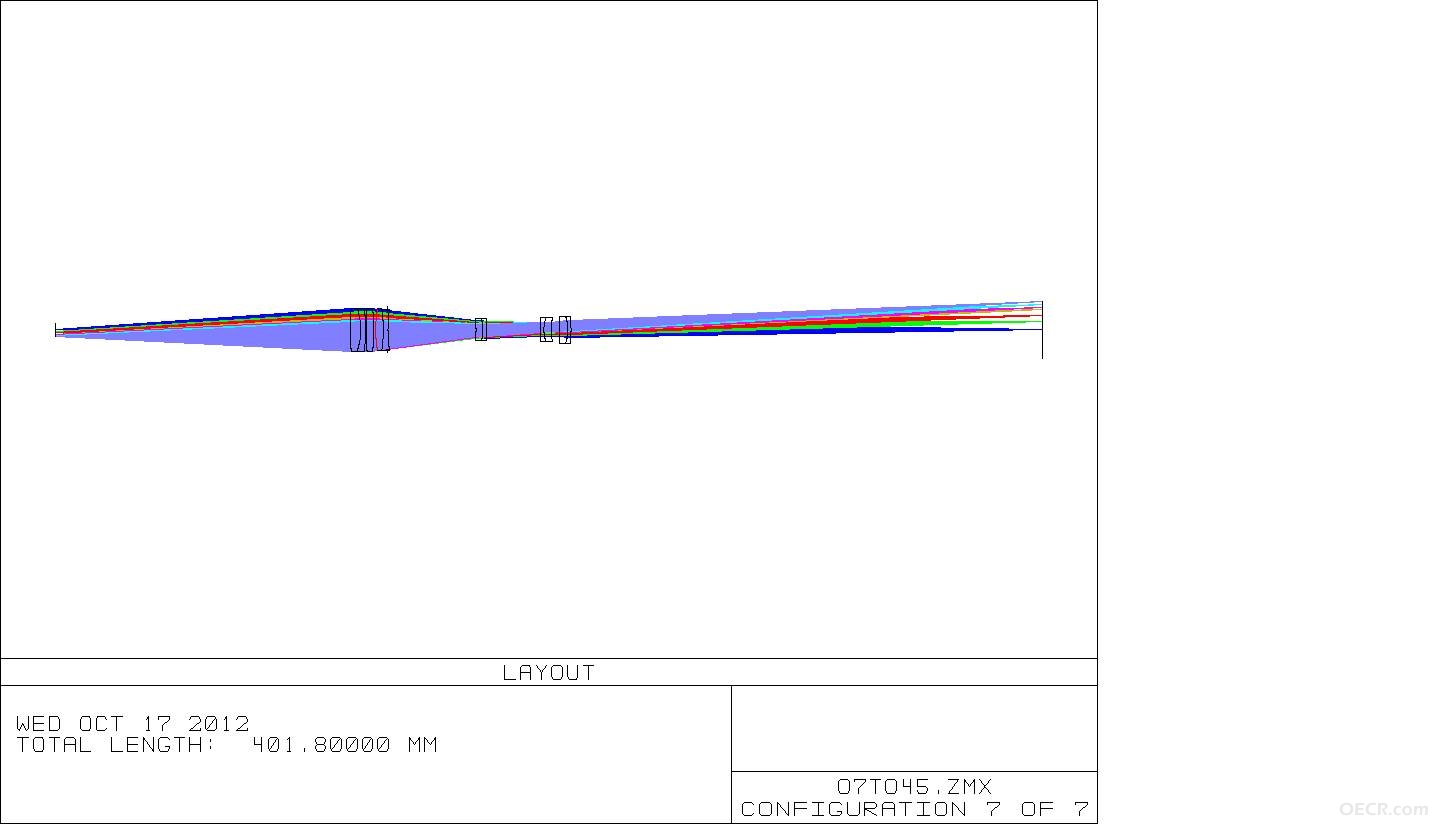Viewport: 1440px width, 824px height.
Task: Click the CONFIGURATION 7 OF 7 label
Action: pyautogui.click(x=914, y=809)
